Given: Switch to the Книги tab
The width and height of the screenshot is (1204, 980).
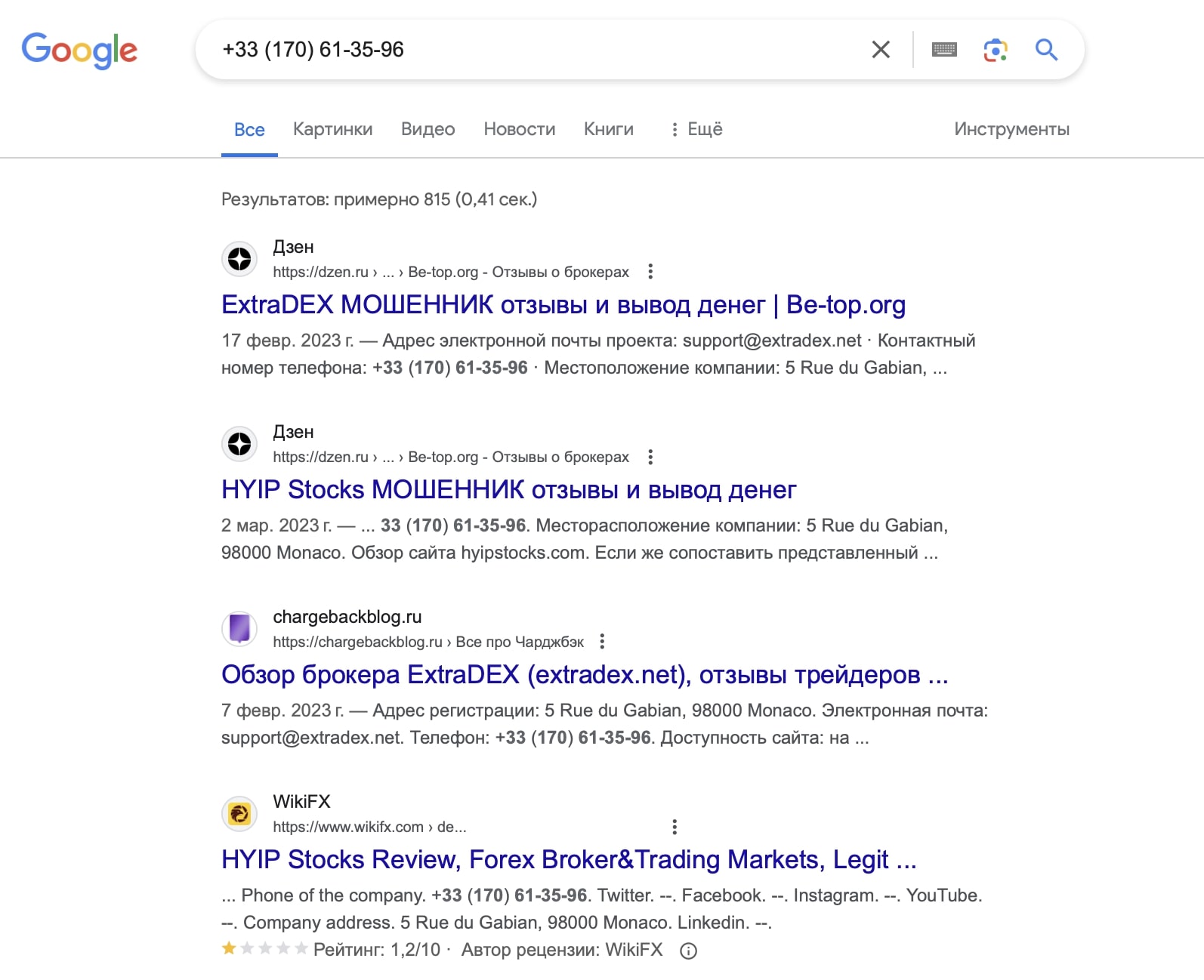Looking at the screenshot, I should 609,129.
